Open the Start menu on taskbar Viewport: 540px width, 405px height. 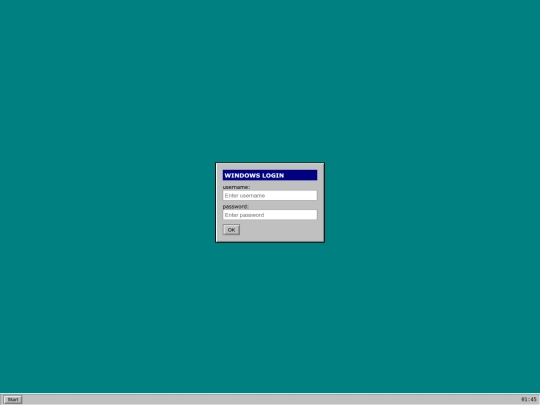pyautogui.click(x=13, y=399)
